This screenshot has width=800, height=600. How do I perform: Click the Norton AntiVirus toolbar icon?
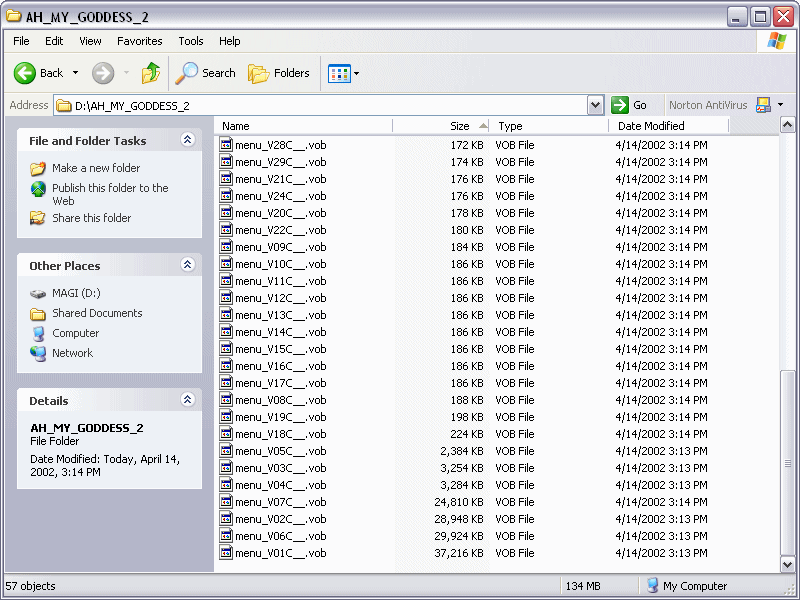coord(764,105)
